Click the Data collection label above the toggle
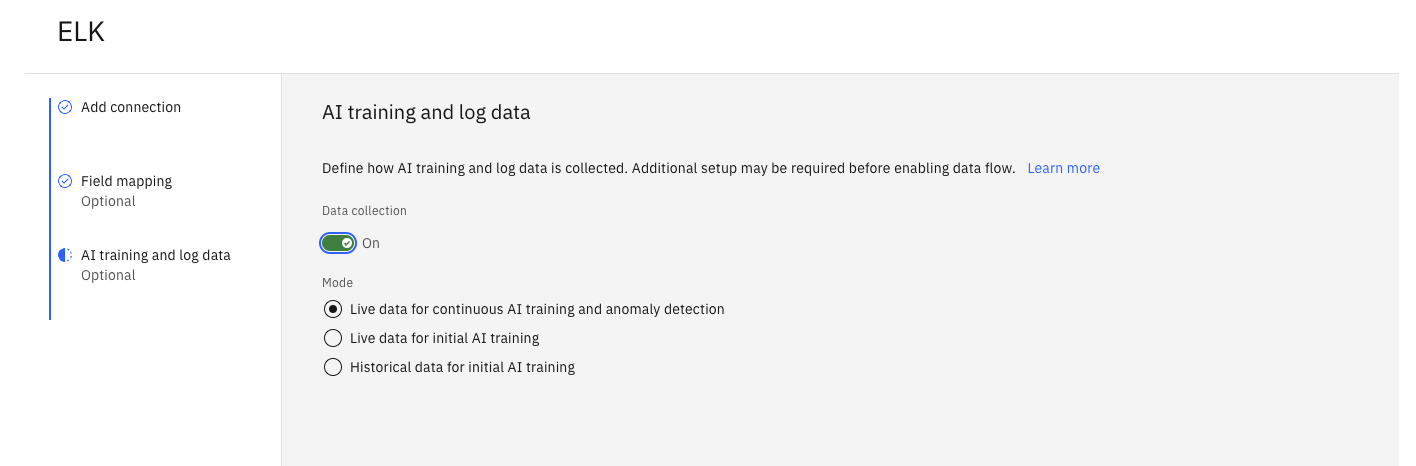This screenshot has width=1416, height=466. 364,211
